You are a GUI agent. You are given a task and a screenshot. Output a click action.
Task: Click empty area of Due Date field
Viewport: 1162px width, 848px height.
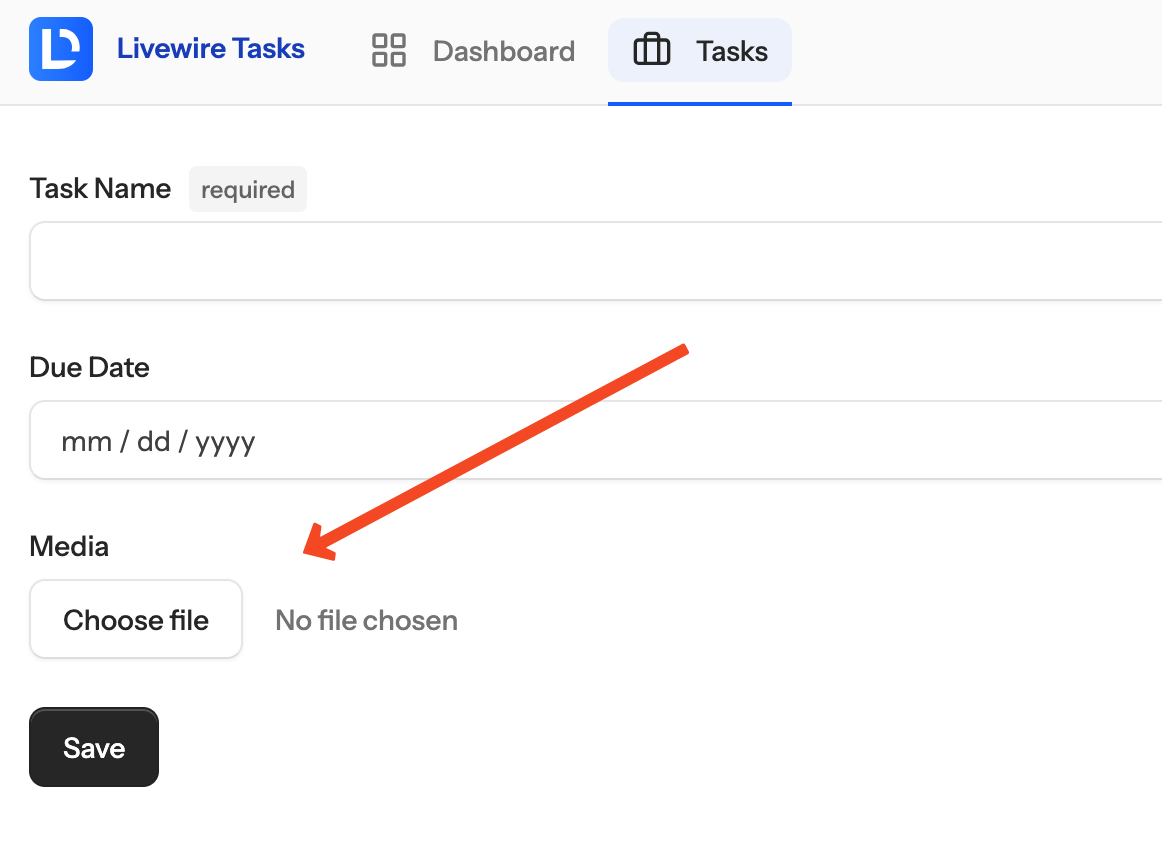pos(704,440)
